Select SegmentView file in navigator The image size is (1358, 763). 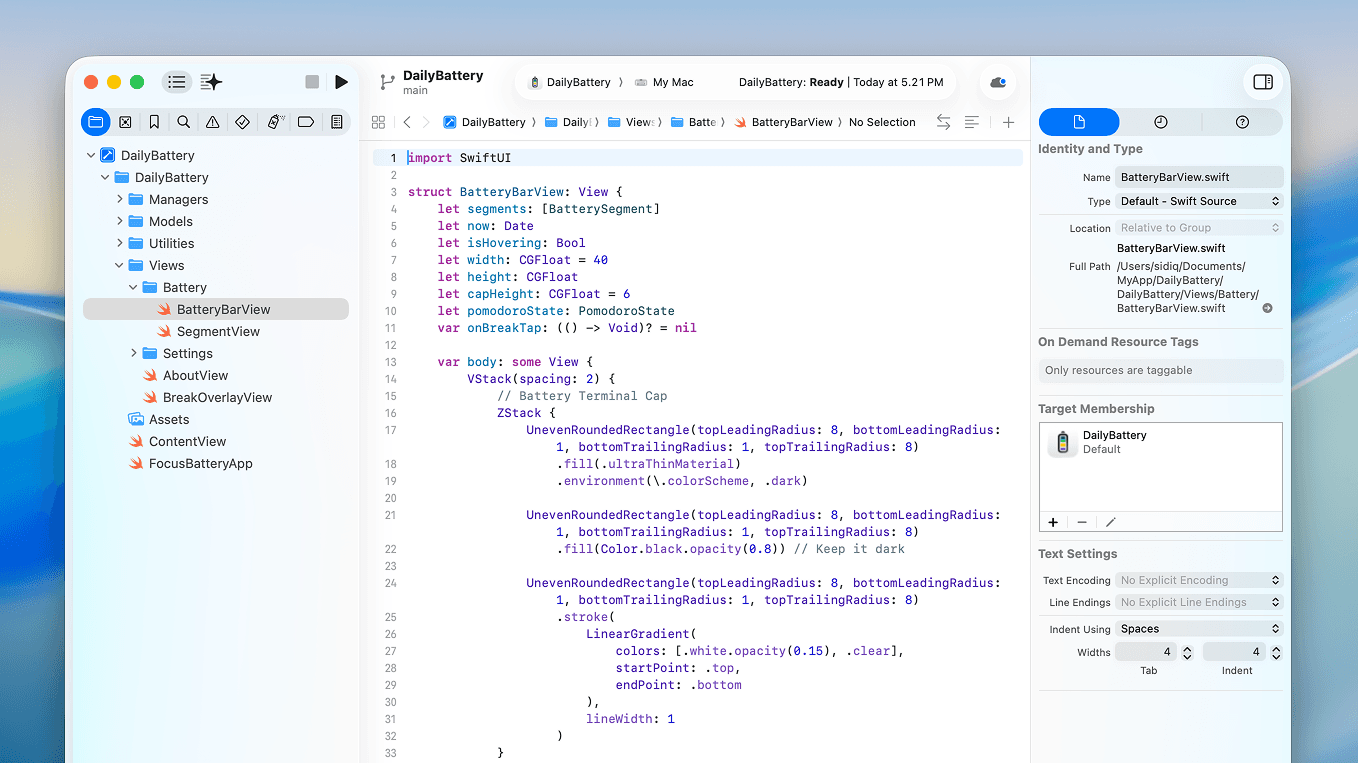click(x=217, y=331)
